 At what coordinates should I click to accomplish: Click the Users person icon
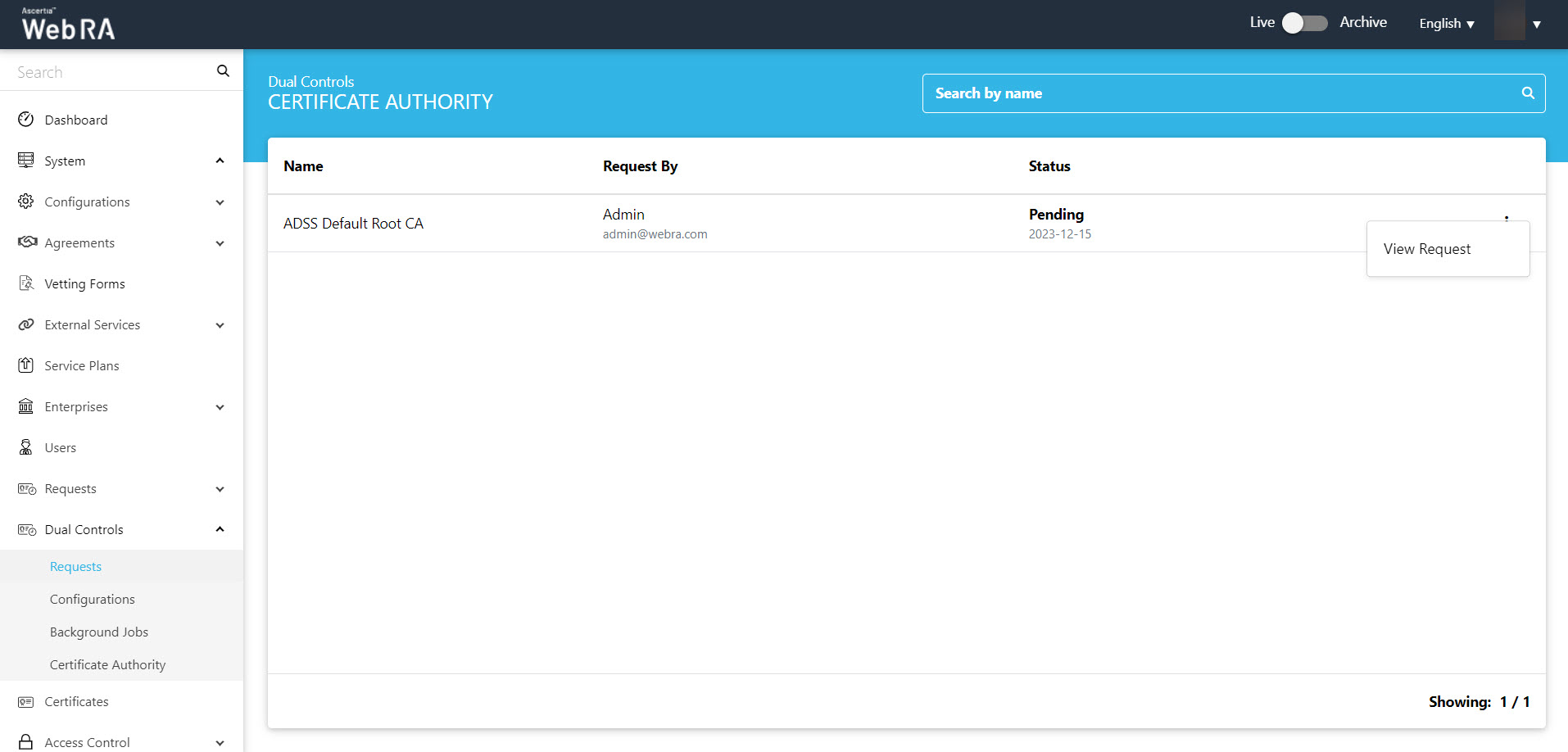pos(26,447)
